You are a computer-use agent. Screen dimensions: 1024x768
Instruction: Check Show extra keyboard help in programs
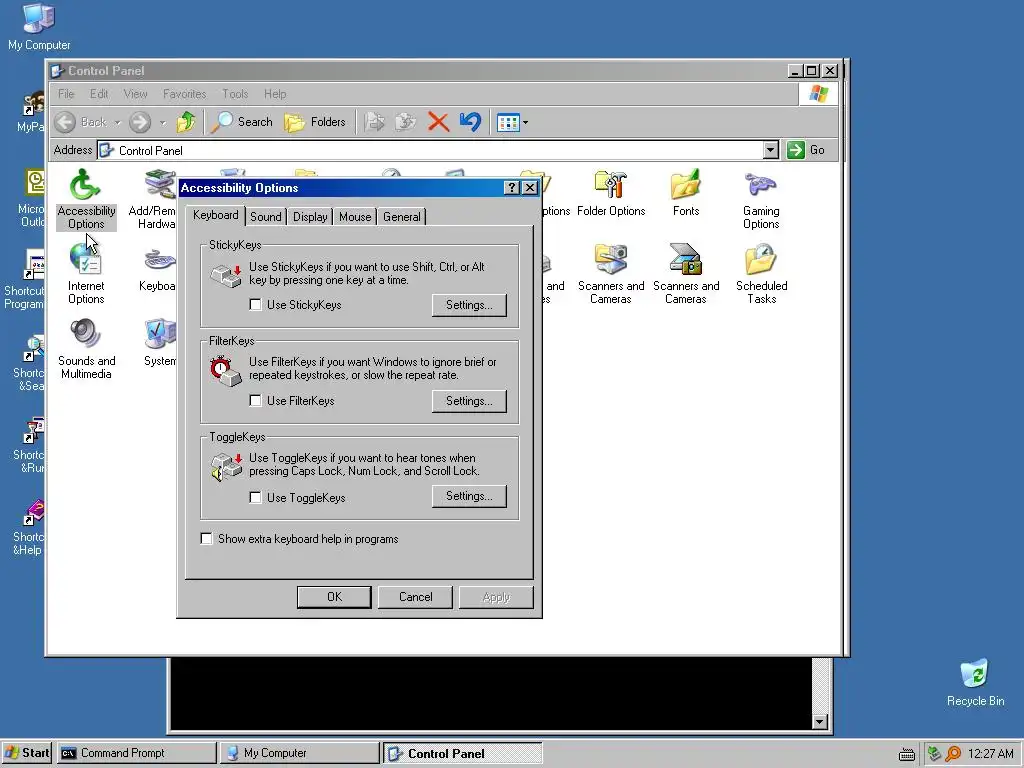click(206, 539)
